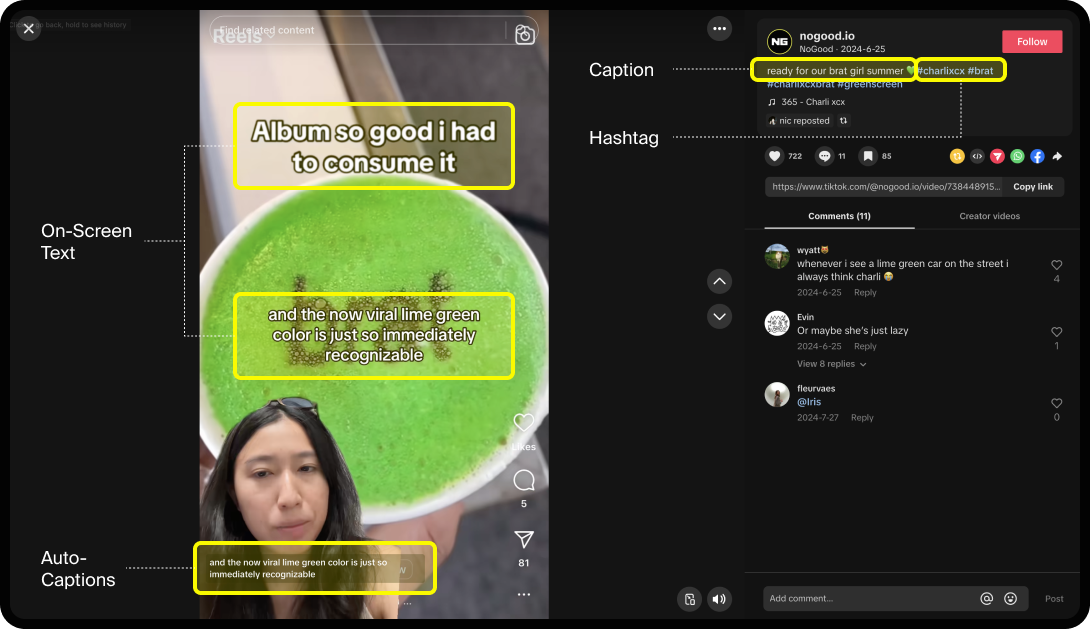Toggle the video sound speaker icon
This screenshot has height=629, width=1090.
click(x=719, y=599)
